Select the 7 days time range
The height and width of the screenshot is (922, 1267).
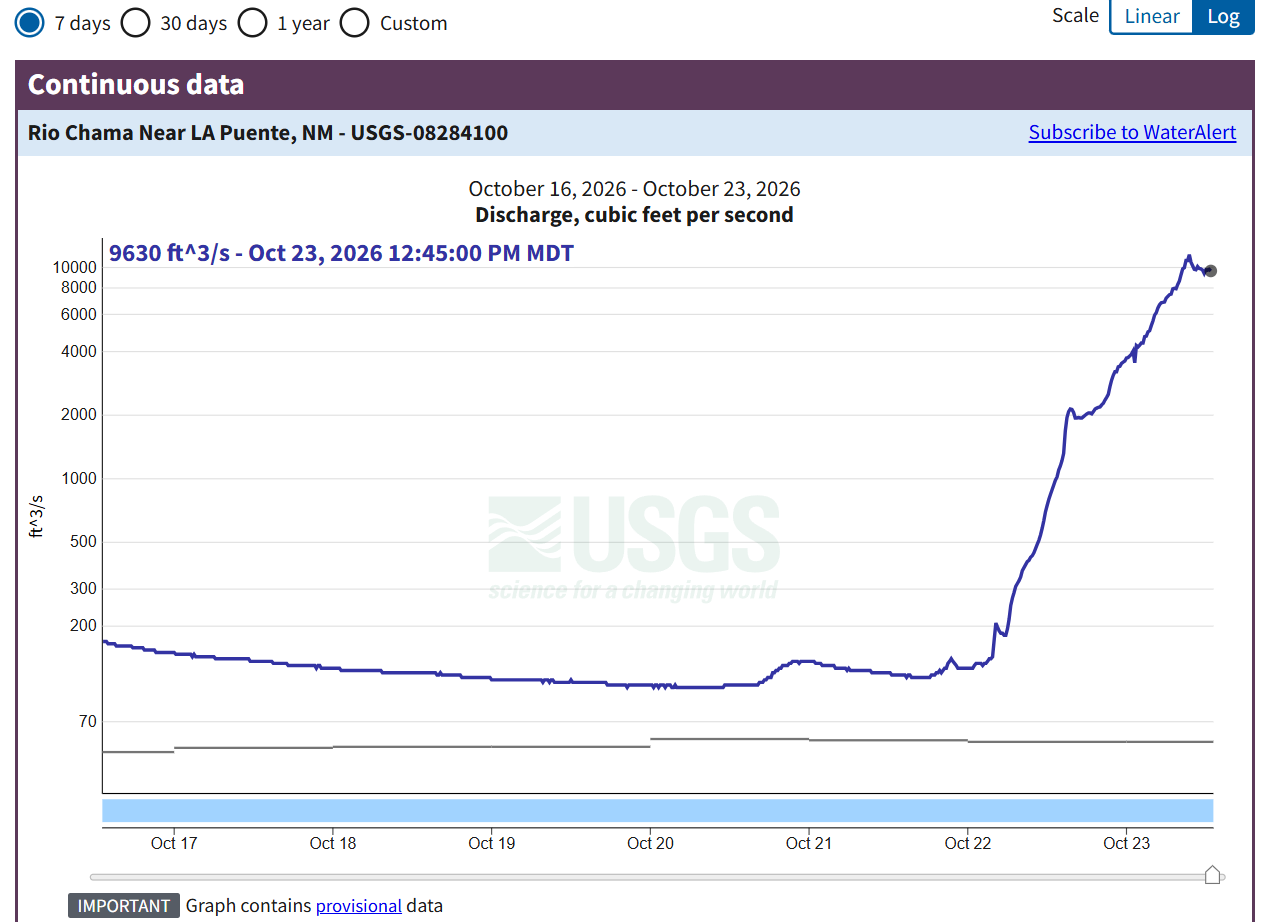[31, 23]
